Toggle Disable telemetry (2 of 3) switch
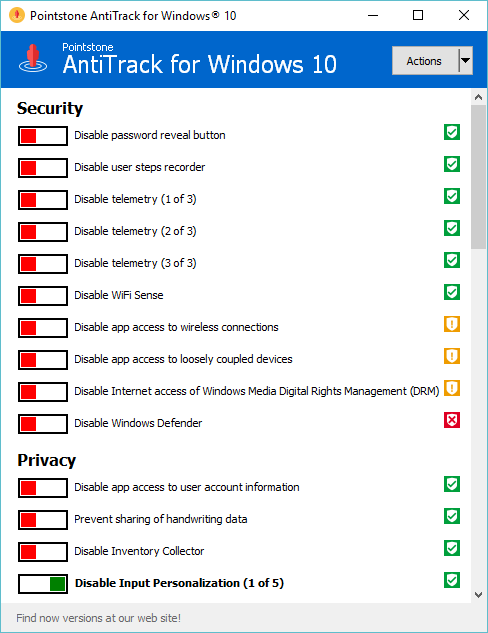The height and width of the screenshot is (633, 488). pos(43,232)
